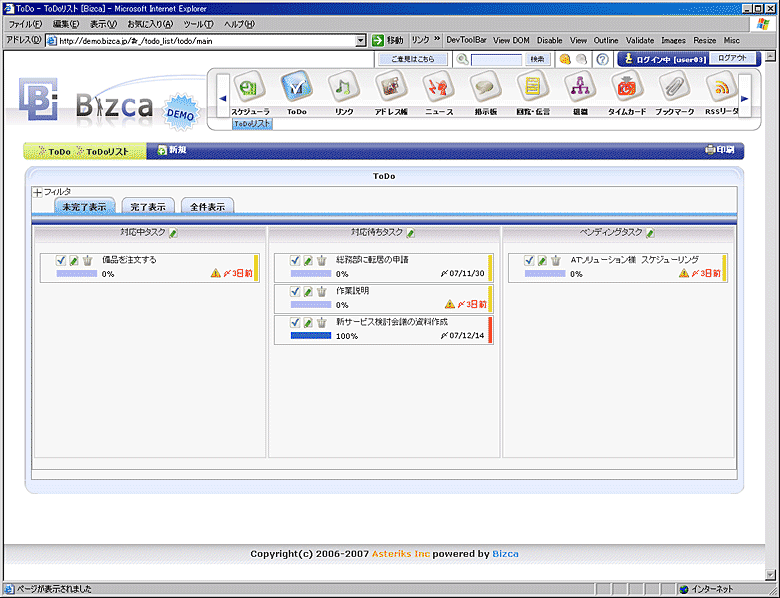Open the タイムカード time card icon
Image resolution: width=780 pixels, height=598 pixels.
[x=627, y=87]
